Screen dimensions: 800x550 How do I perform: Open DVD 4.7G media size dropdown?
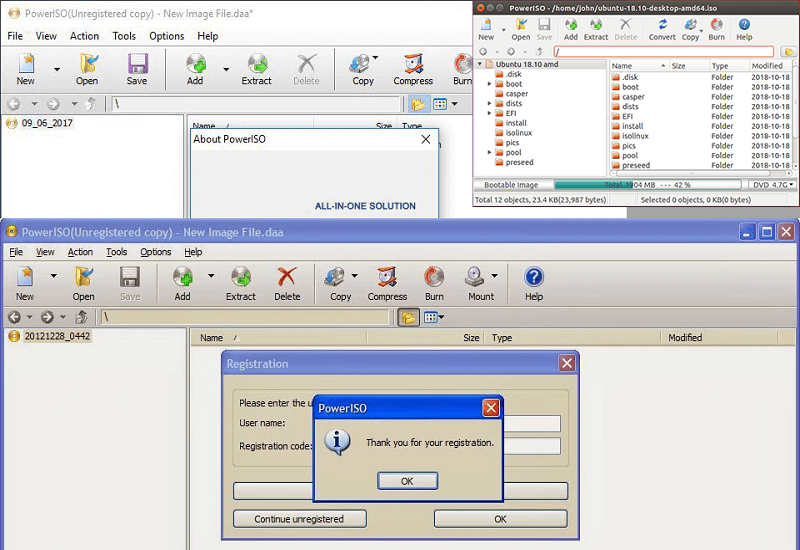(x=773, y=185)
